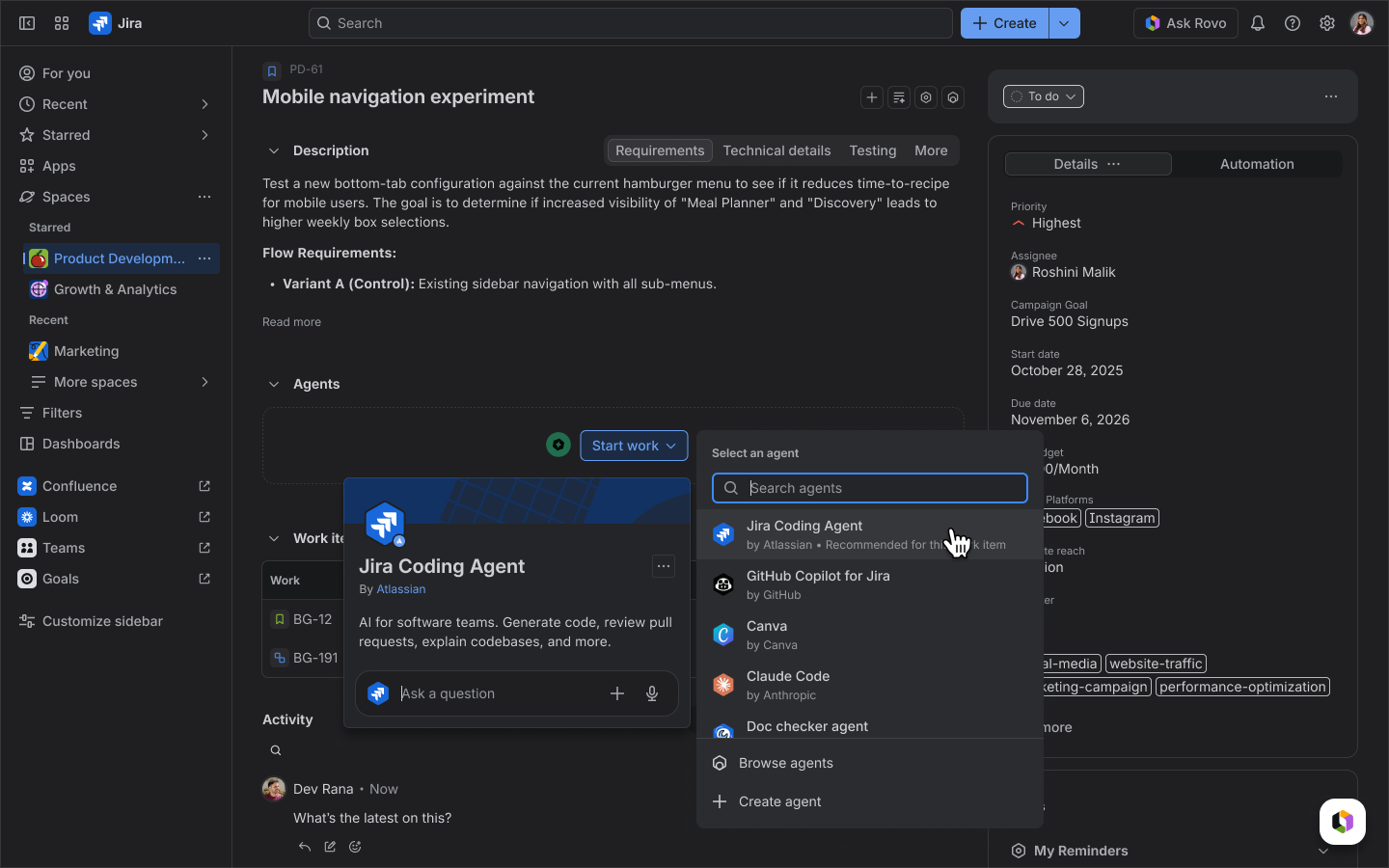Open Loom in the sidebar
1389x868 pixels.
click(x=116, y=517)
